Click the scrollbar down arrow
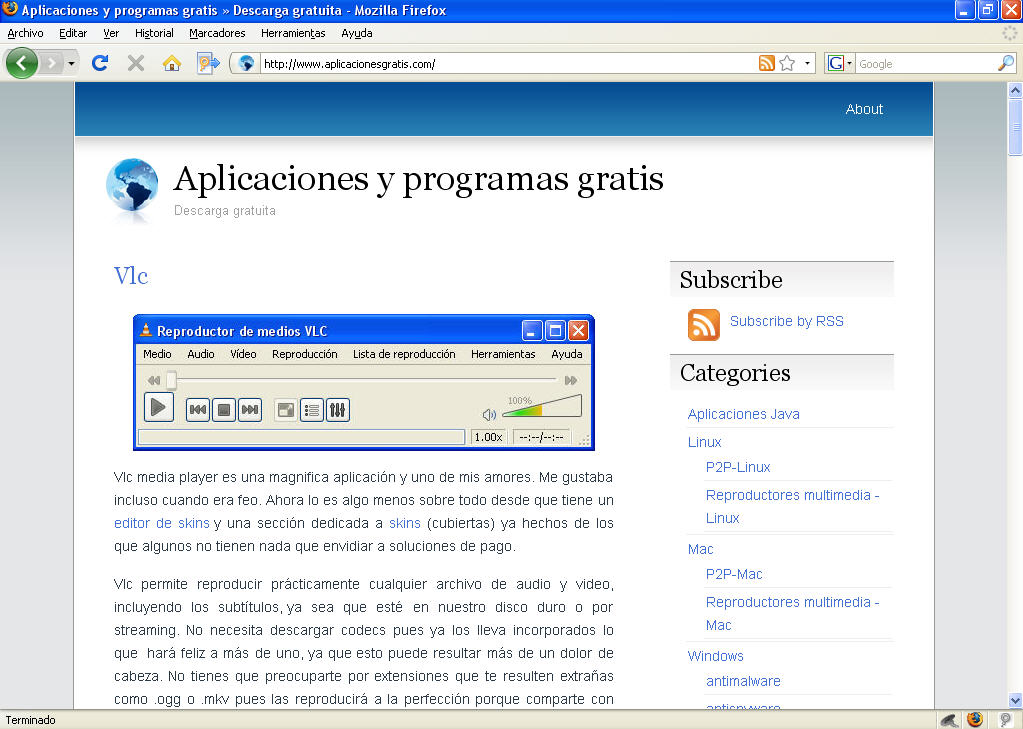Image resolution: width=1023 pixels, height=729 pixels. (1015, 700)
